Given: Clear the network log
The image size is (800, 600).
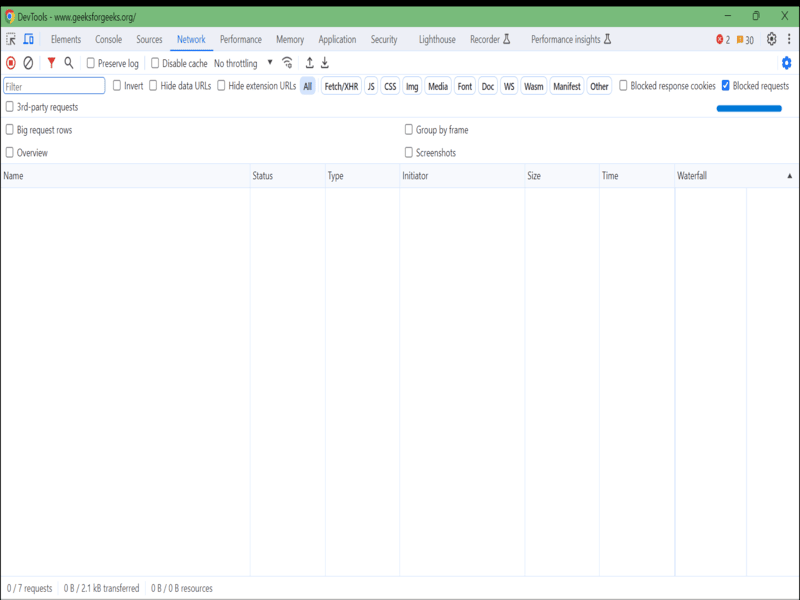Looking at the screenshot, I should coord(29,63).
